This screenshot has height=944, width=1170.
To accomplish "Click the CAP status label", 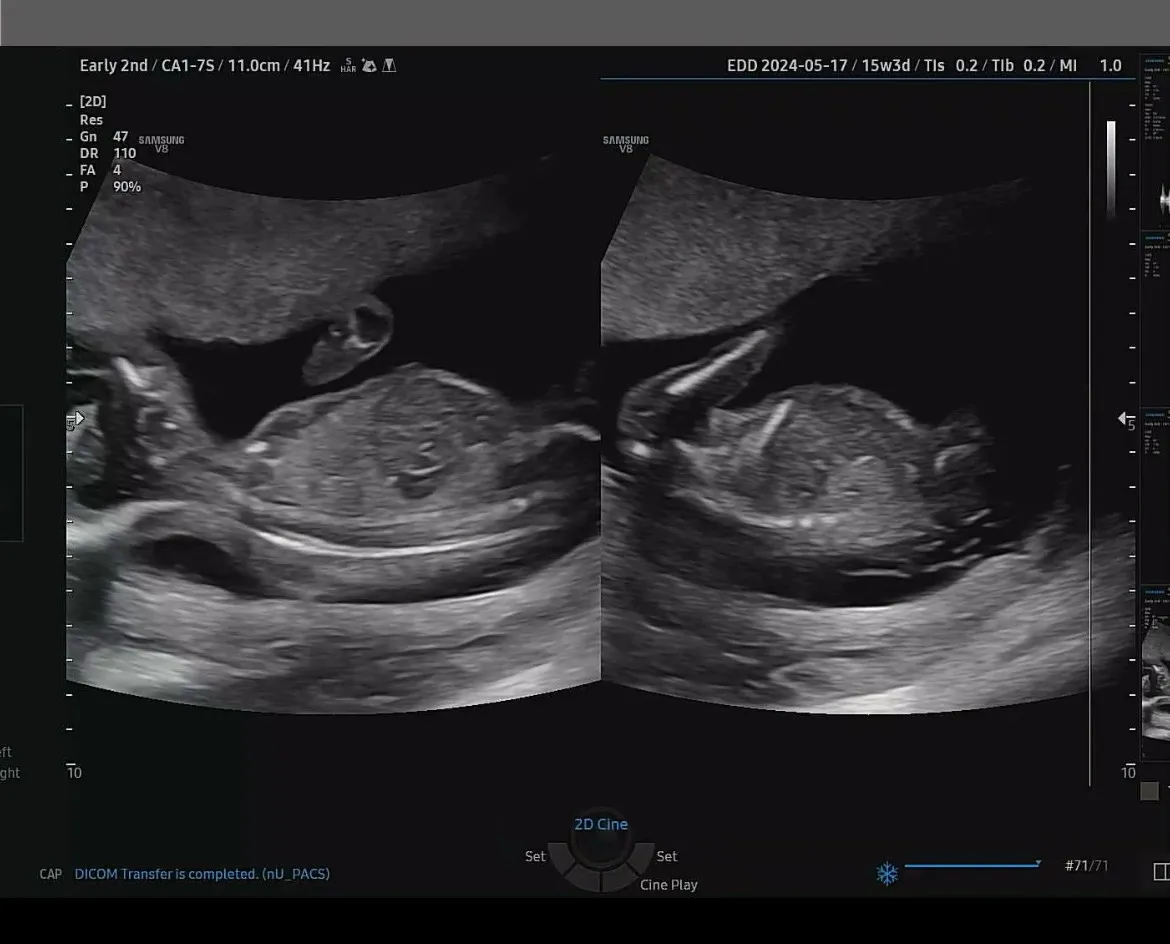I will click(51, 874).
